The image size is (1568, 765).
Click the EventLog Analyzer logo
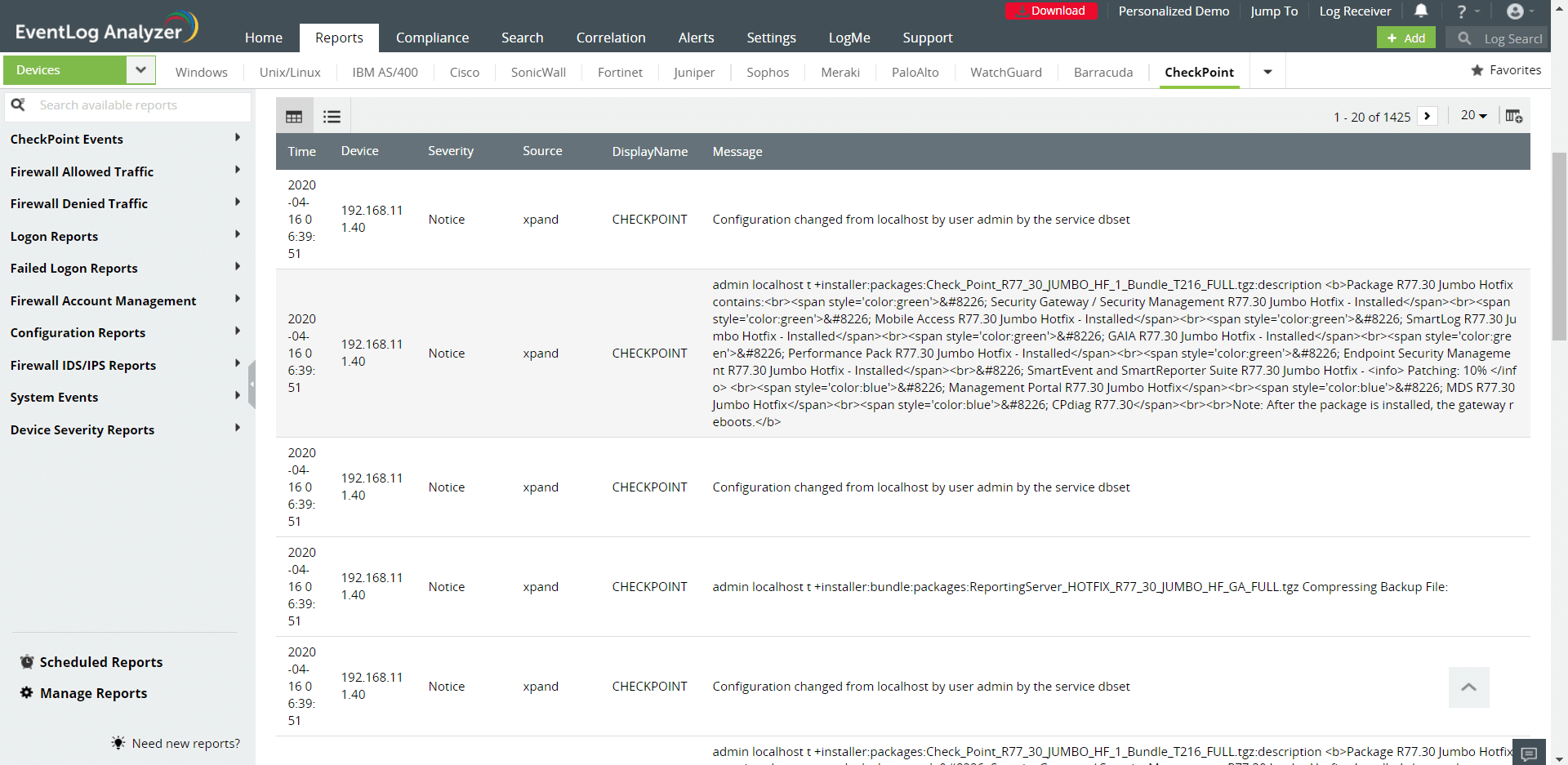pyautogui.click(x=106, y=28)
